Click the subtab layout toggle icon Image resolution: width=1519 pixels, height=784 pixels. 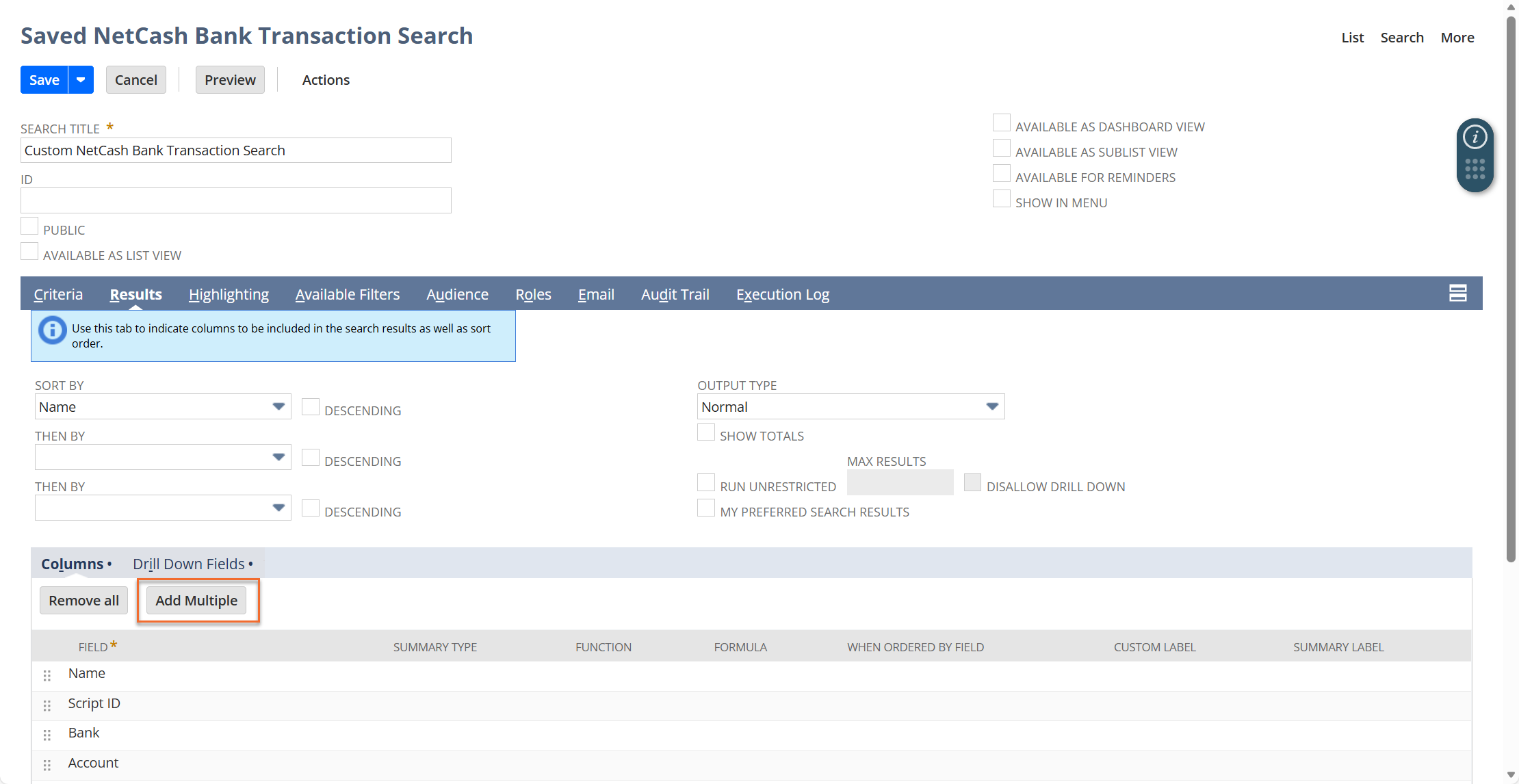point(1457,293)
